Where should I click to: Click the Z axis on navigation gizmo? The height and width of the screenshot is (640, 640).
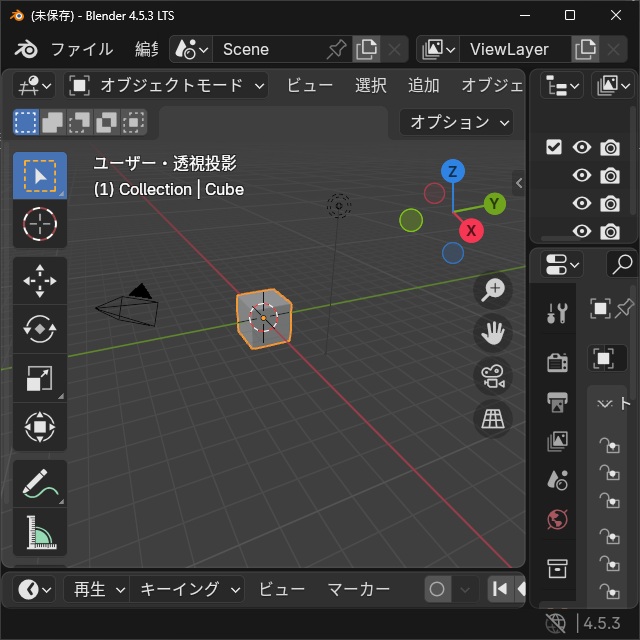tap(453, 171)
